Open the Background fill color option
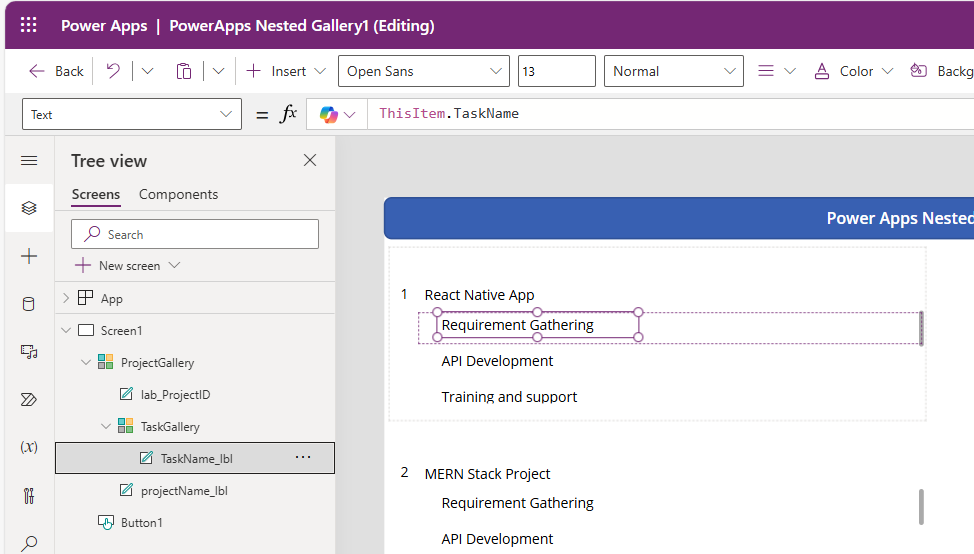974x554 pixels. (x=941, y=71)
